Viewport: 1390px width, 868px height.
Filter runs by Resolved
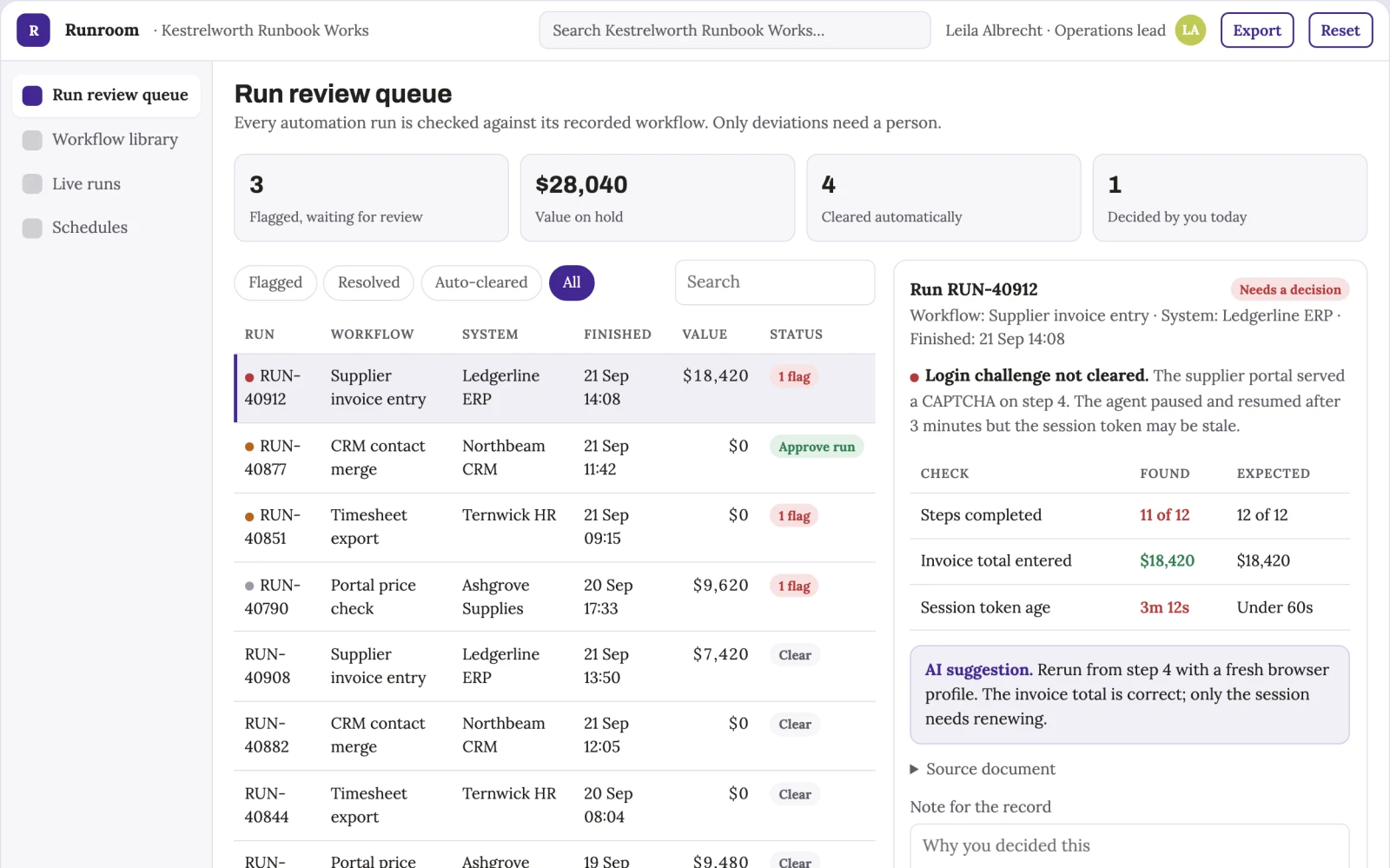click(368, 282)
